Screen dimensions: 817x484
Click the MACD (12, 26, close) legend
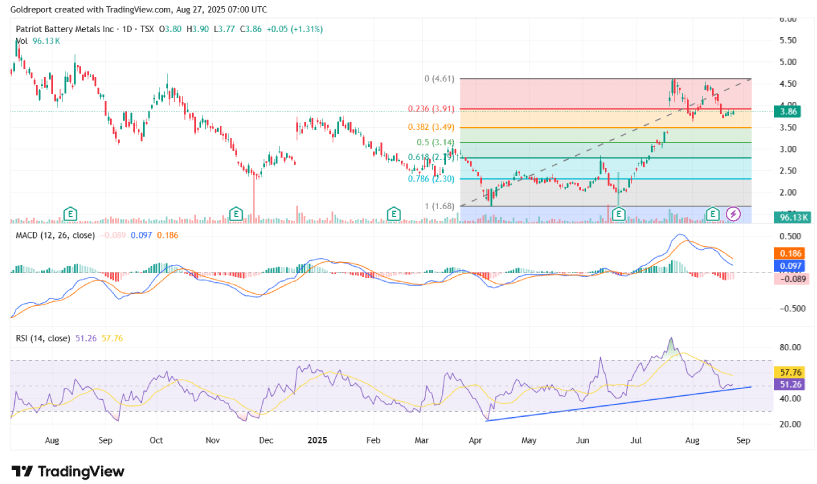[x=56, y=233]
